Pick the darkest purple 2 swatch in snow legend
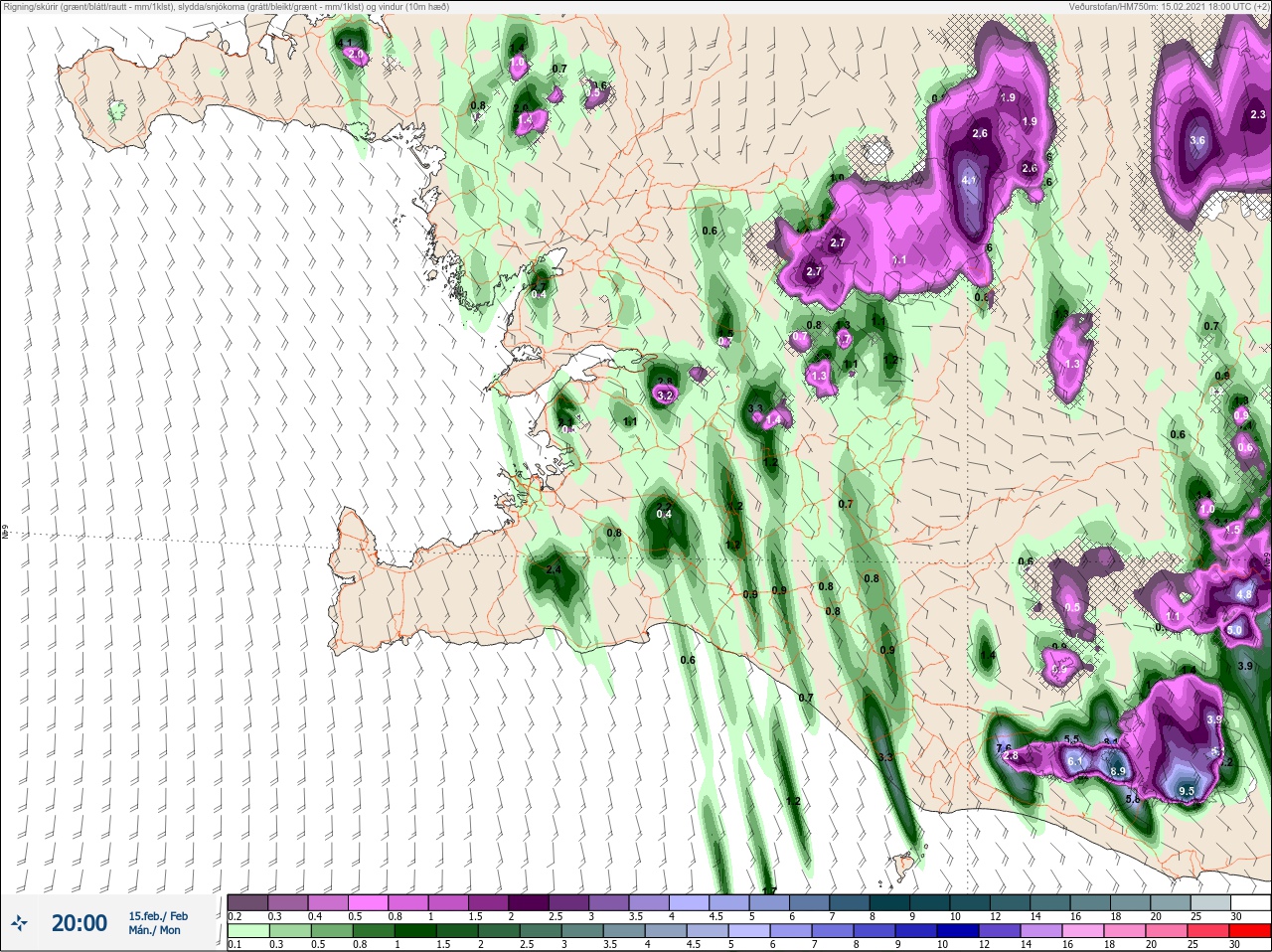This screenshot has width=1272, height=952. pos(528,902)
